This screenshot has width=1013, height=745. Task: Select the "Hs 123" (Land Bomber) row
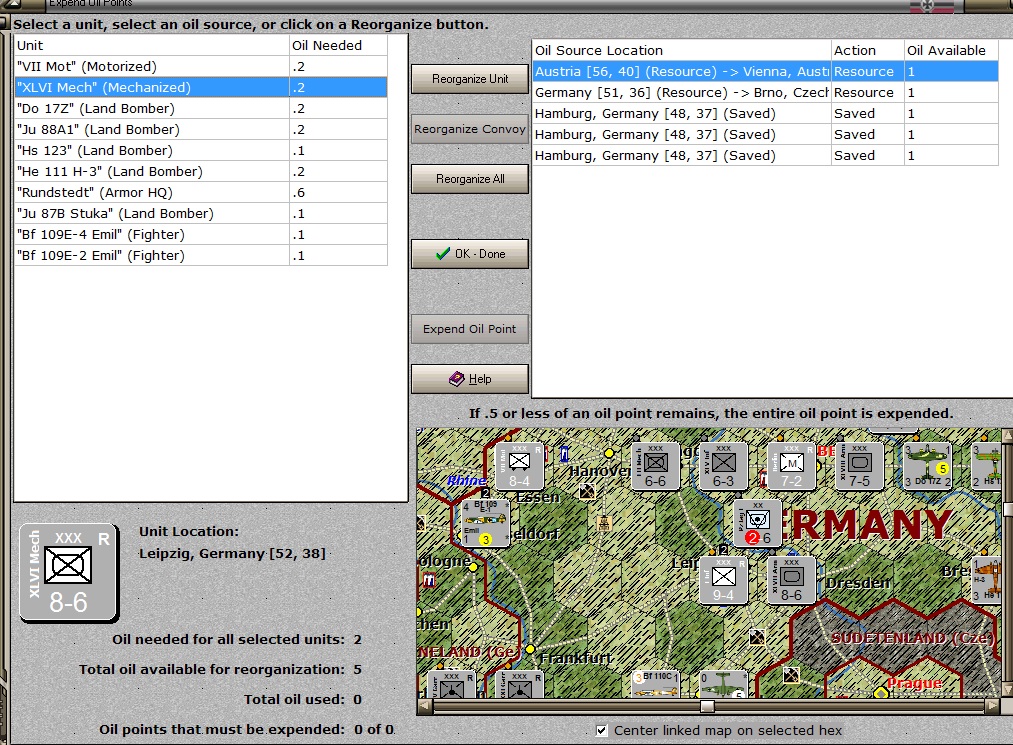201,151
